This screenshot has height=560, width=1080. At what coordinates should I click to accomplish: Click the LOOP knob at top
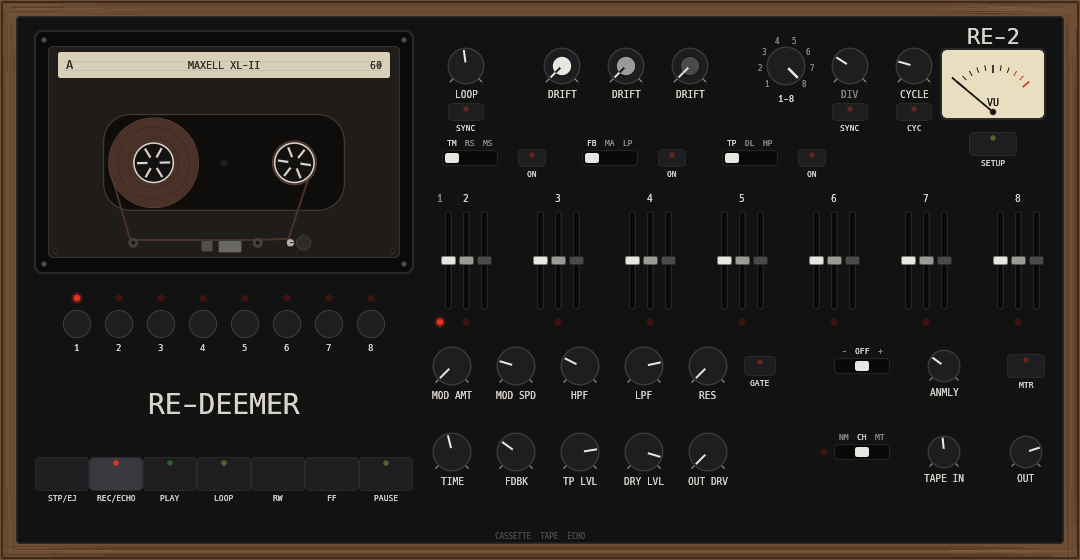tap(466, 66)
